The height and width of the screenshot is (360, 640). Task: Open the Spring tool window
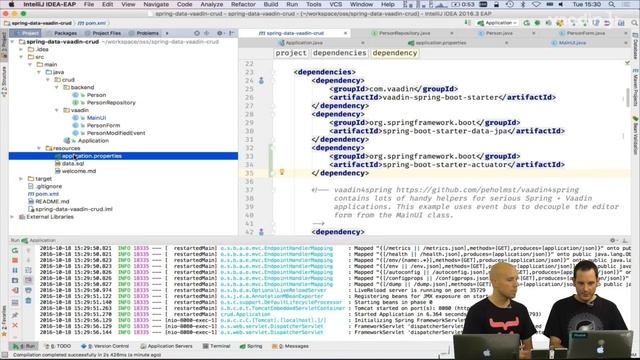pos(251,346)
